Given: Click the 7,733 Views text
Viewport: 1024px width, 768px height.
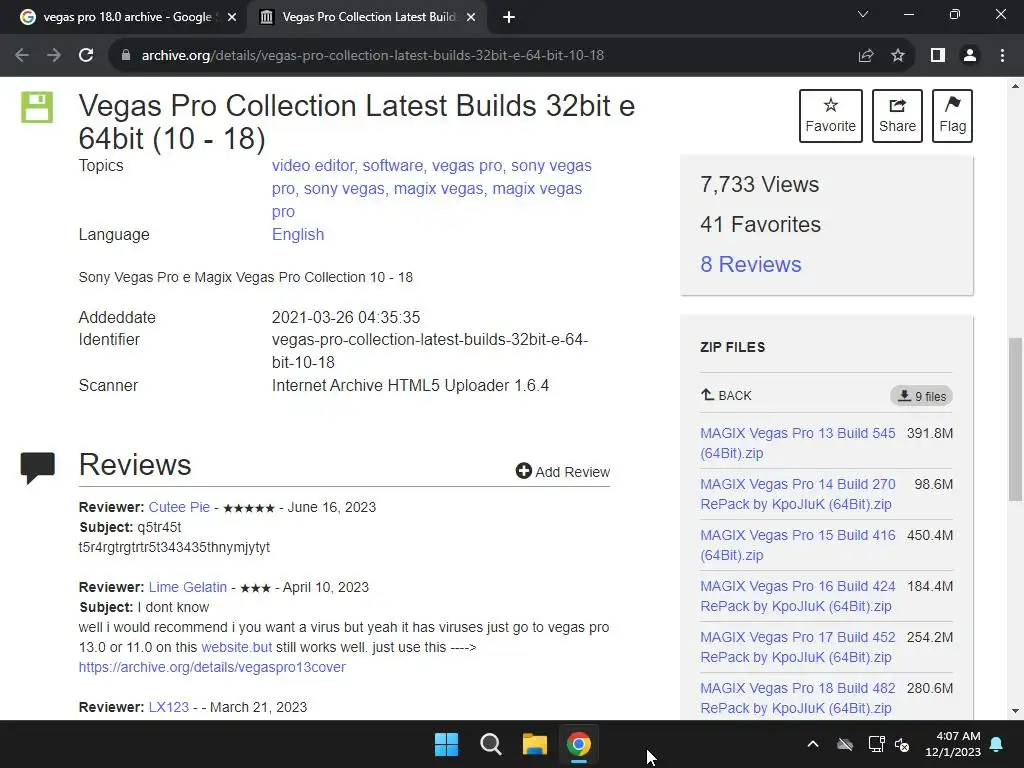Looking at the screenshot, I should click(760, 185).
